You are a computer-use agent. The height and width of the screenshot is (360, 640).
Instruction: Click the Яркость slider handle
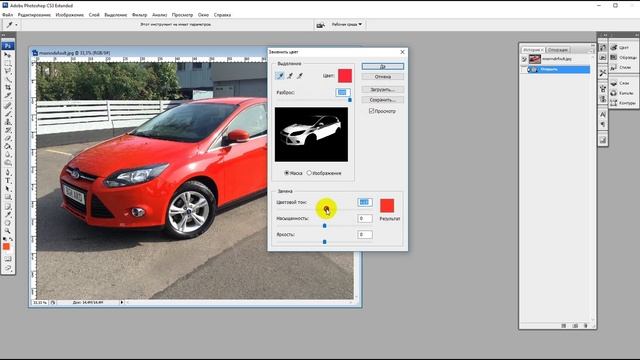[x=324, y=242]
